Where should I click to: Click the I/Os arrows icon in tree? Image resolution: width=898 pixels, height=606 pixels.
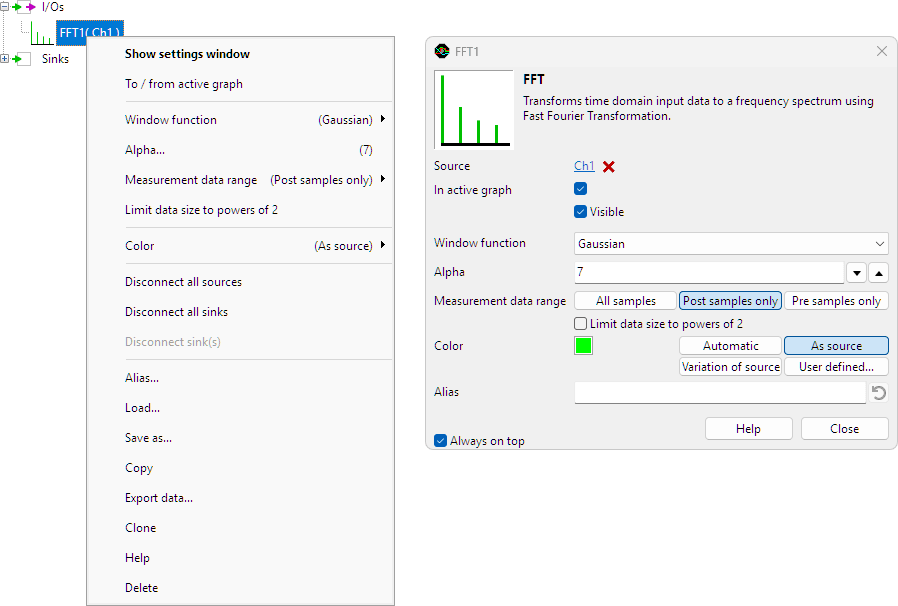tap(24, 7)
